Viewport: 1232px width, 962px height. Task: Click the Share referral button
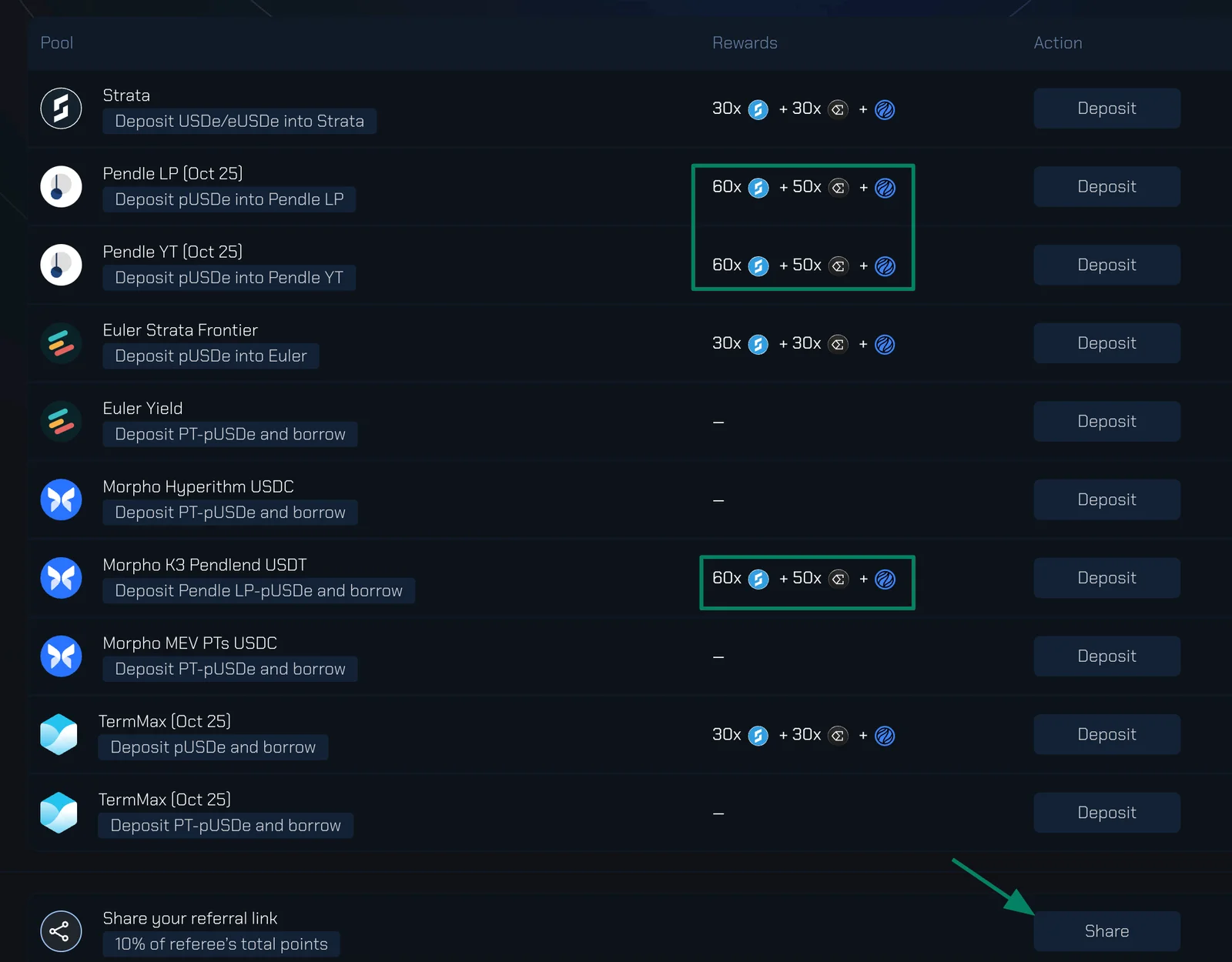click(1106, 931)
